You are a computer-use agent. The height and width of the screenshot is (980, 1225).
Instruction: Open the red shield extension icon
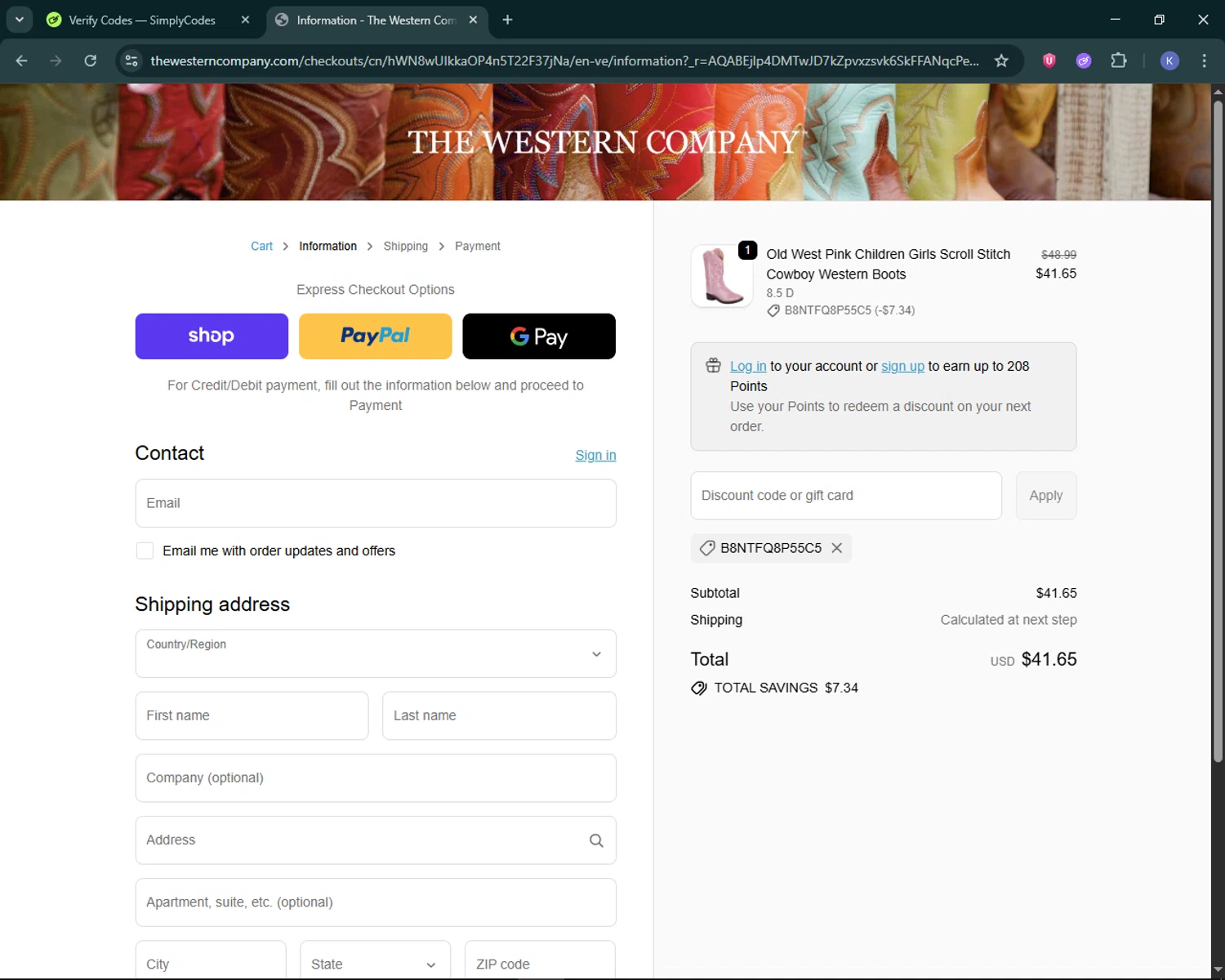tap(1049, 60)
